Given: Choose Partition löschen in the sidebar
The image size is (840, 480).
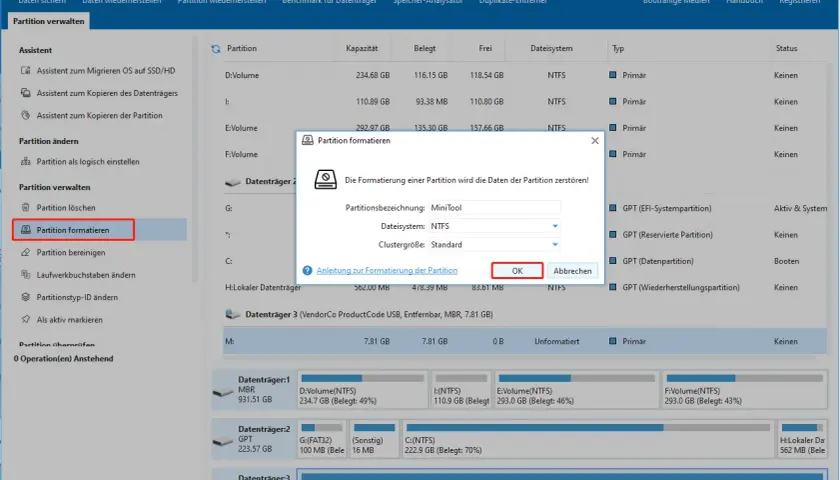Looking at the screenshot, I should [x=66, y=207].
